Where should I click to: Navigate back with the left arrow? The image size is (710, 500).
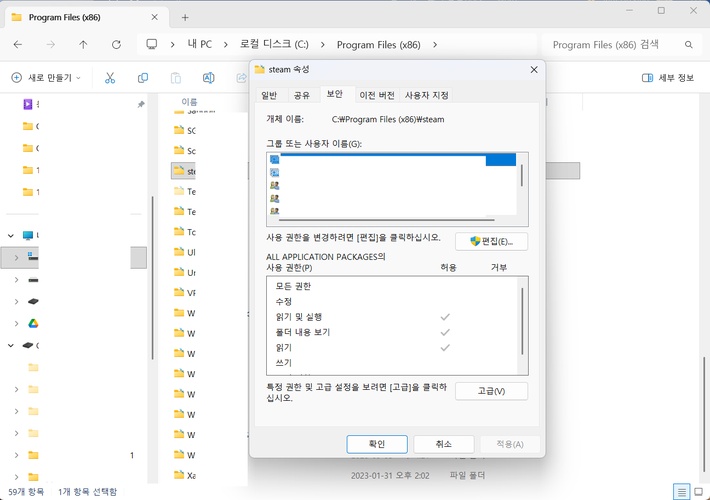[18, 45]
